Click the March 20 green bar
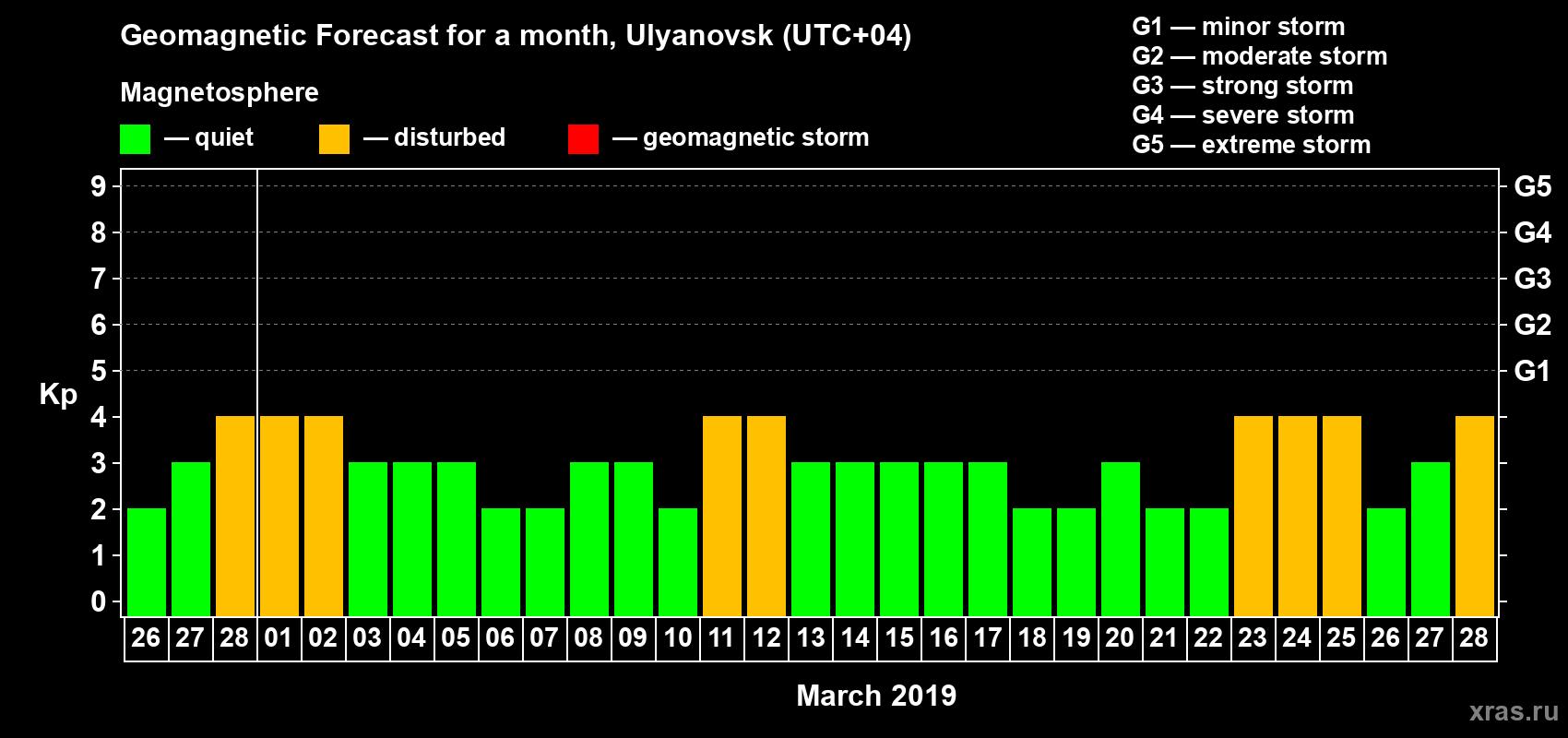The image size is (1568, 738). click(x=1121, y=539)
